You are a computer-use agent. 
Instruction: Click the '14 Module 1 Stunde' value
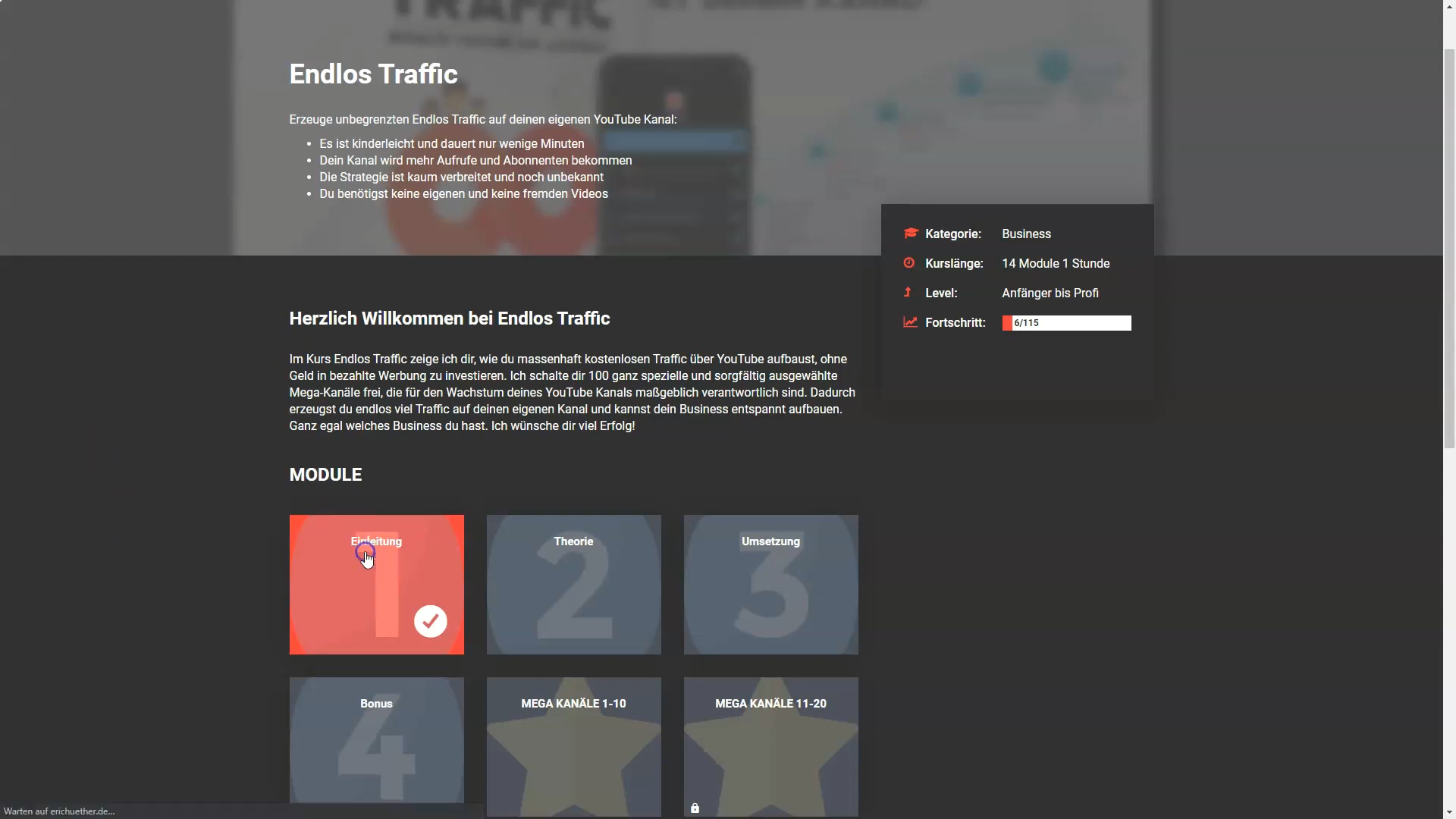(1056, 263)
